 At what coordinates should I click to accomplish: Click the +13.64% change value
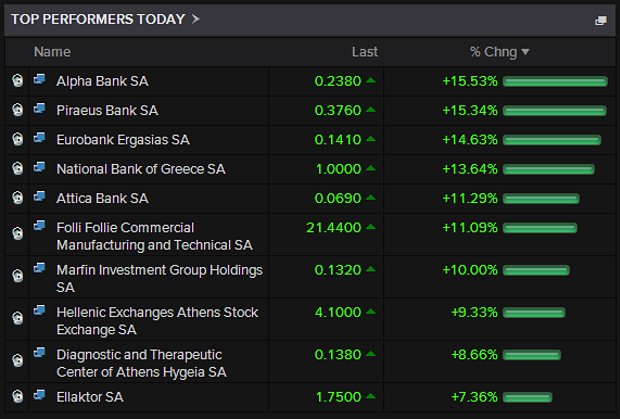[470, 169]
